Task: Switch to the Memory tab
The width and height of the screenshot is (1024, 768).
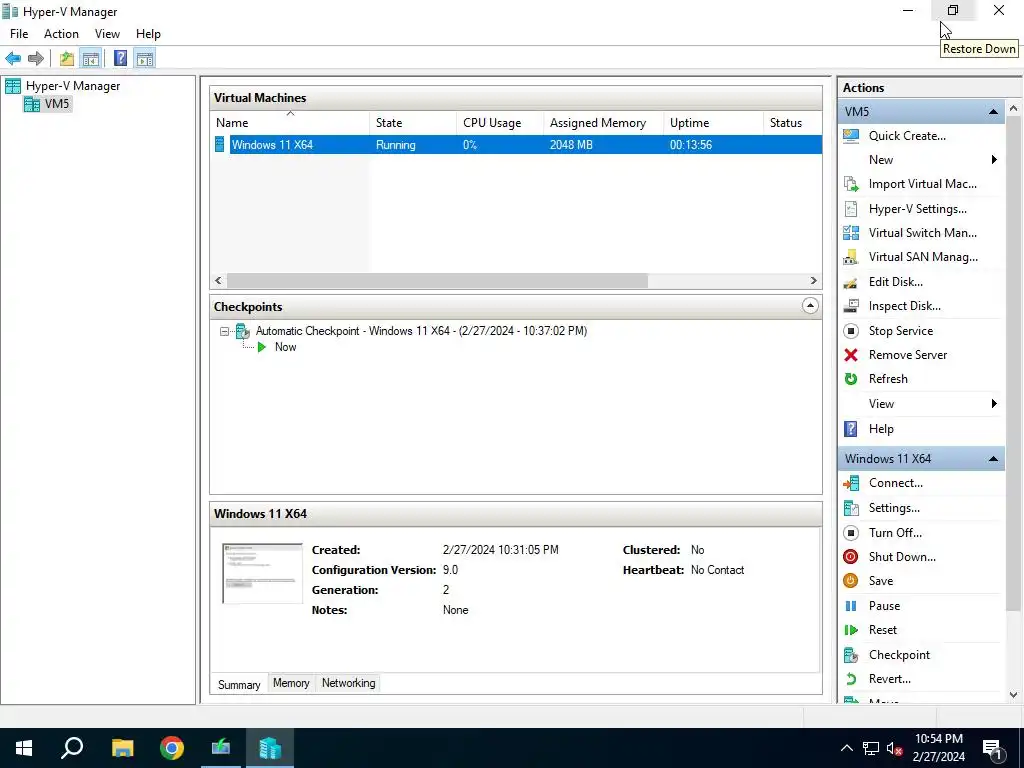Action: click(291, 683)
